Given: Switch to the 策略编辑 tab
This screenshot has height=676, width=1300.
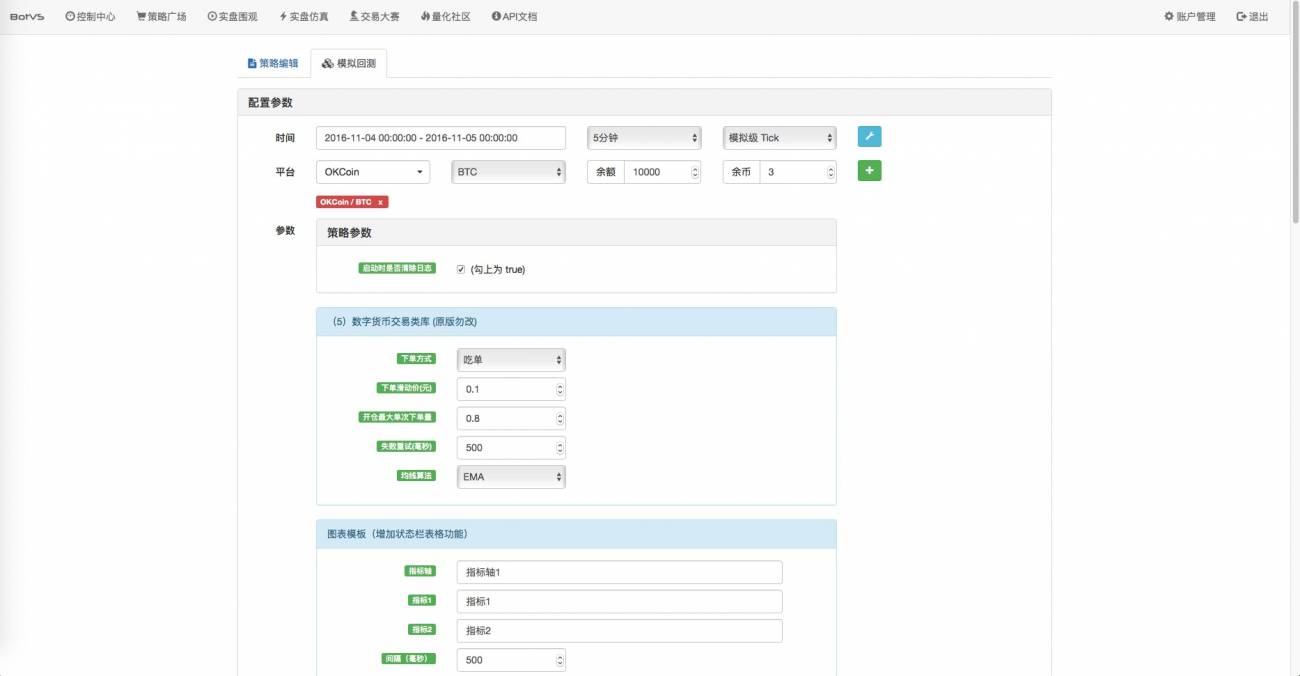Looking at the screenshot, I should (x=272, y=63).
